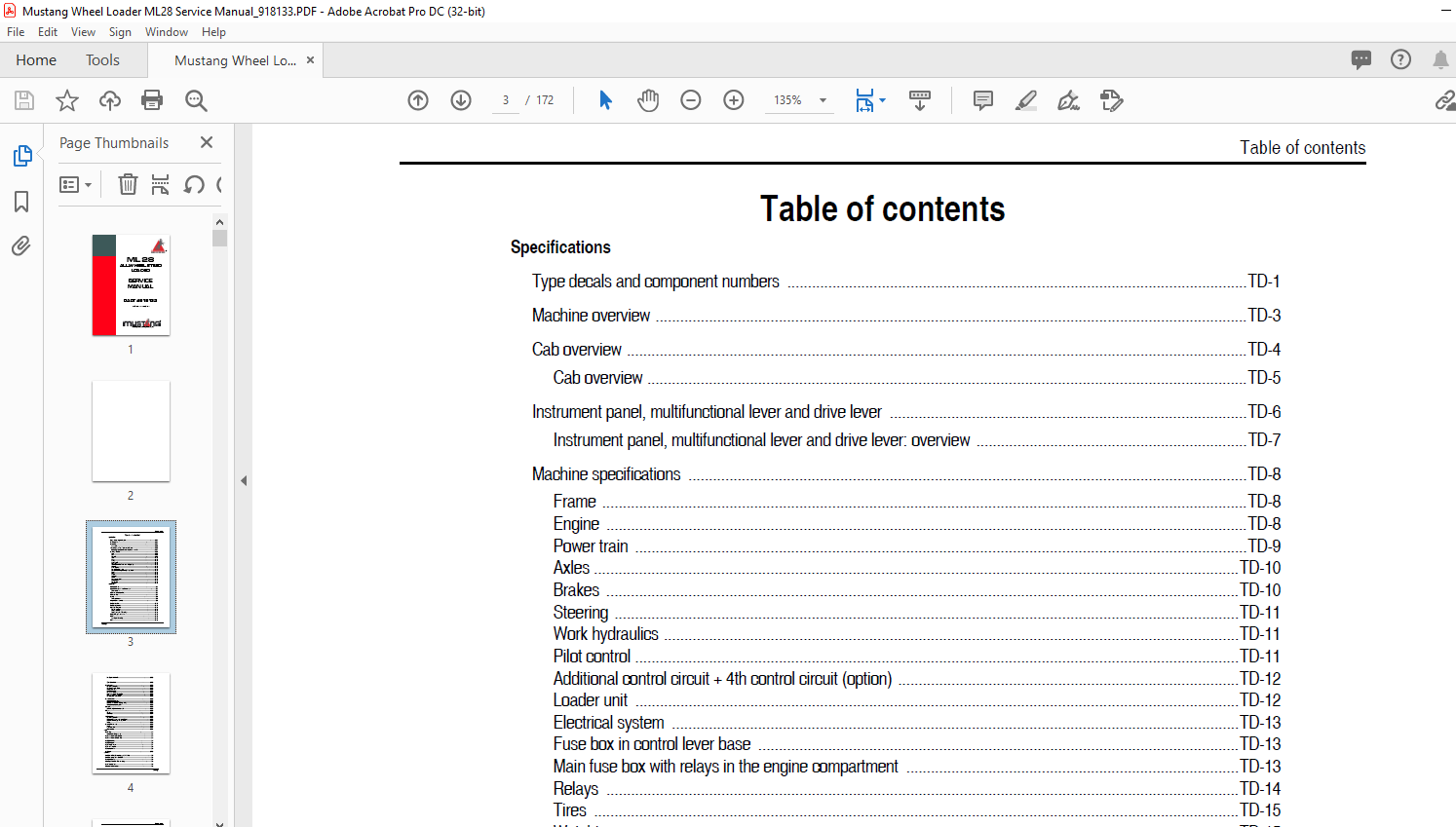
Task: Zoom out with minus button
Action: point(691,100)
